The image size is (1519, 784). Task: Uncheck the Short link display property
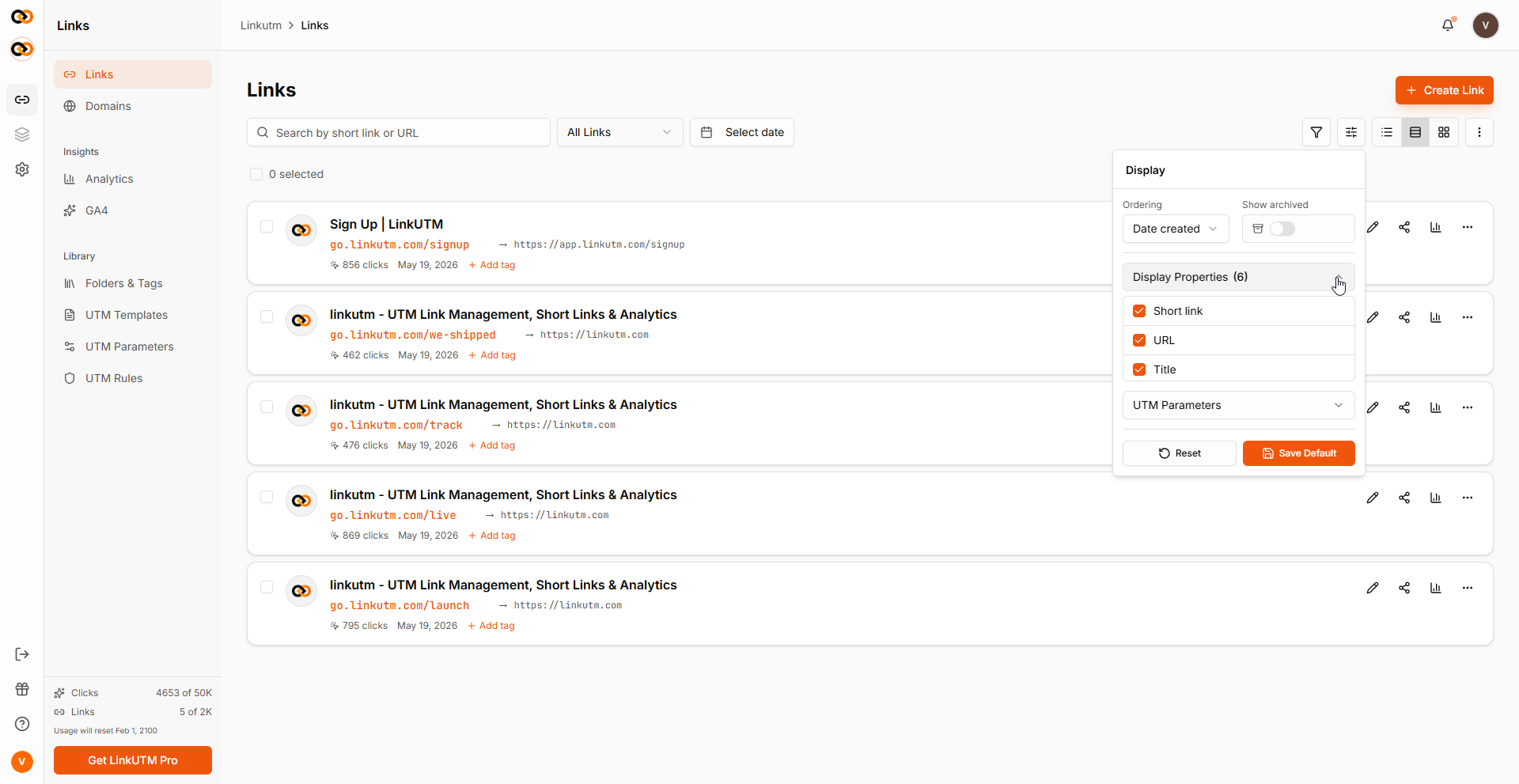(1139, 311)
